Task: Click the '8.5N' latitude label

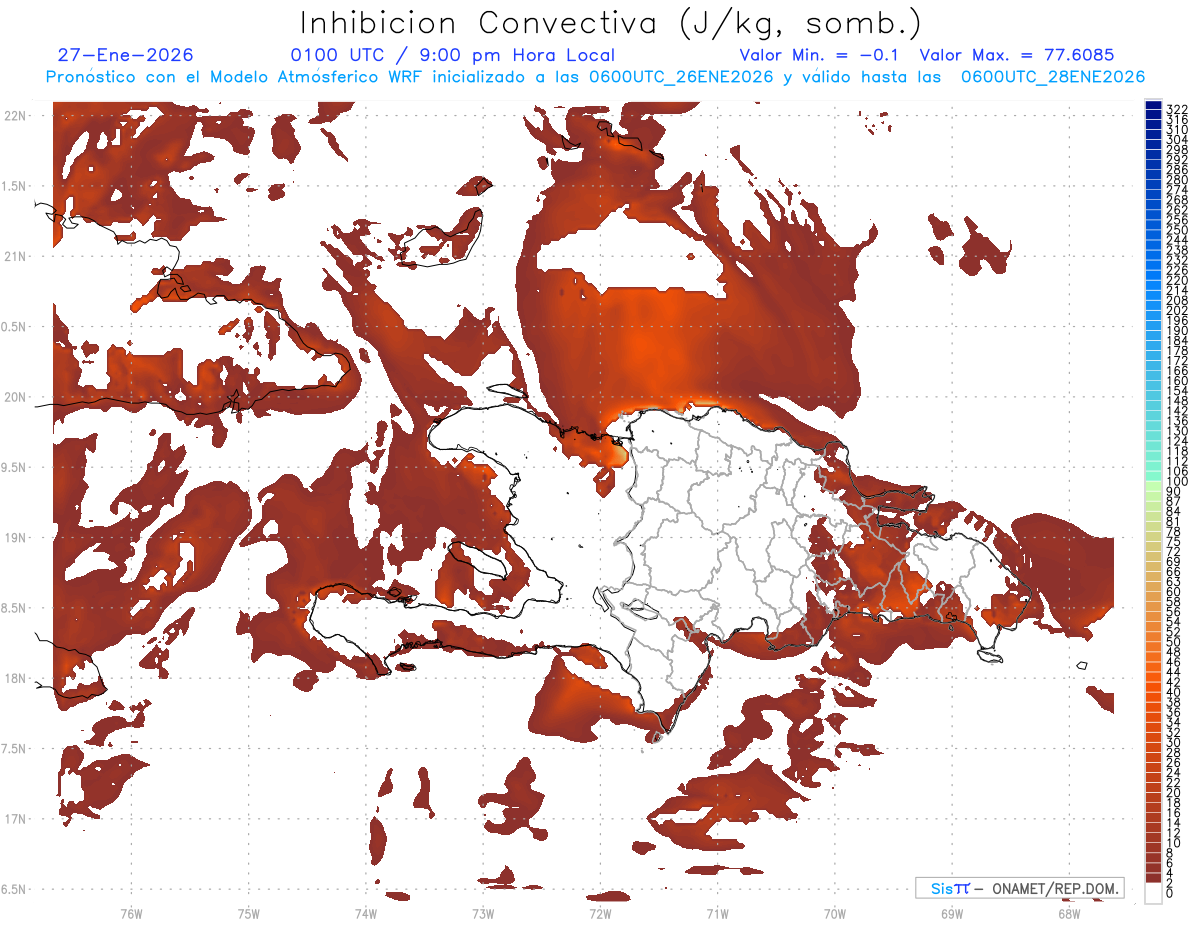Action: click(x=14, y=608)
